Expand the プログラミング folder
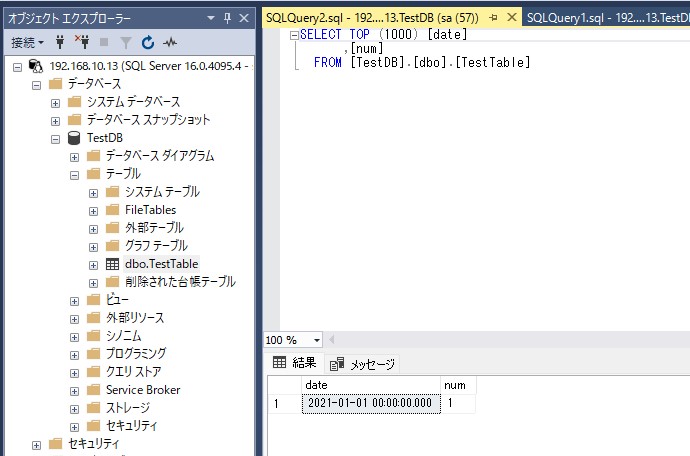 (x=74, y=355)
